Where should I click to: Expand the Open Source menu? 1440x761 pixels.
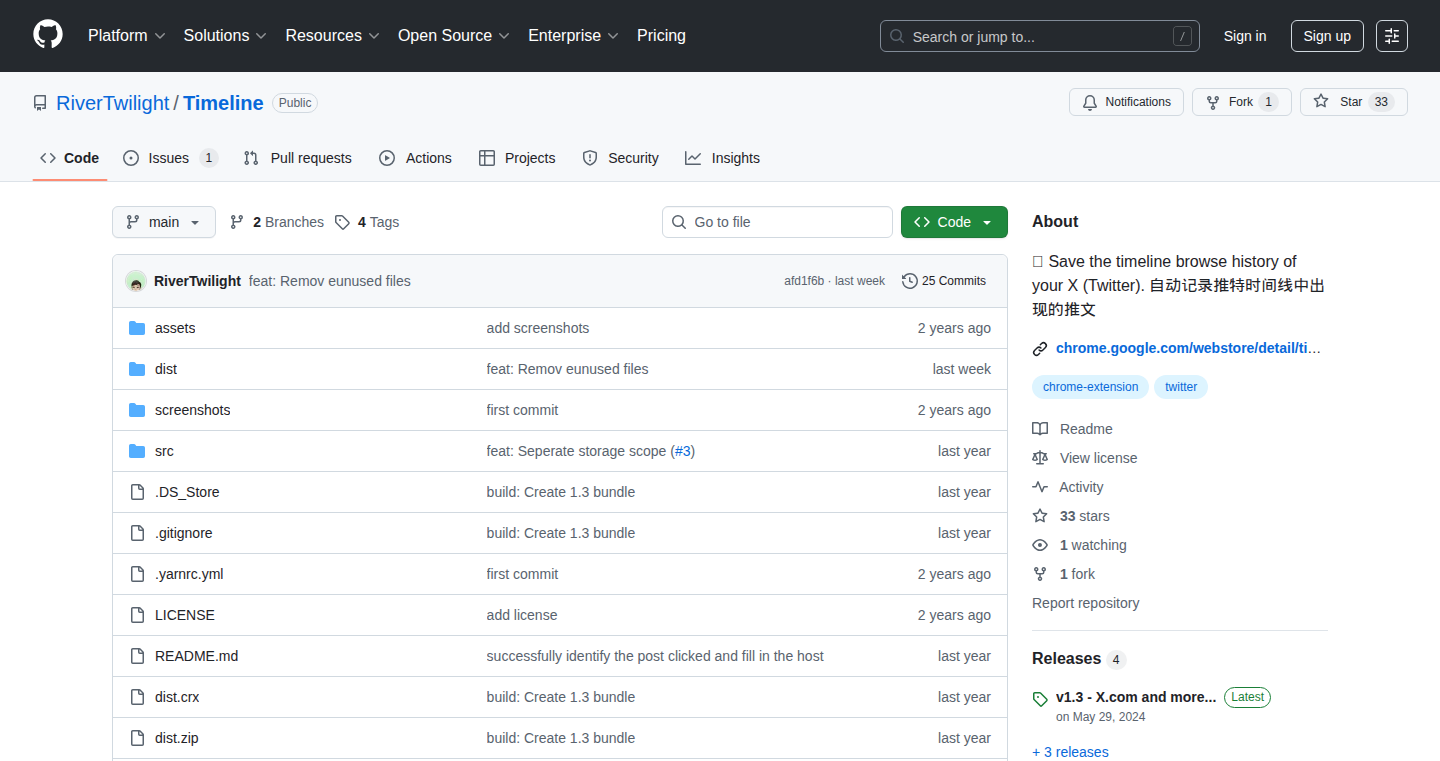[454, 35]
